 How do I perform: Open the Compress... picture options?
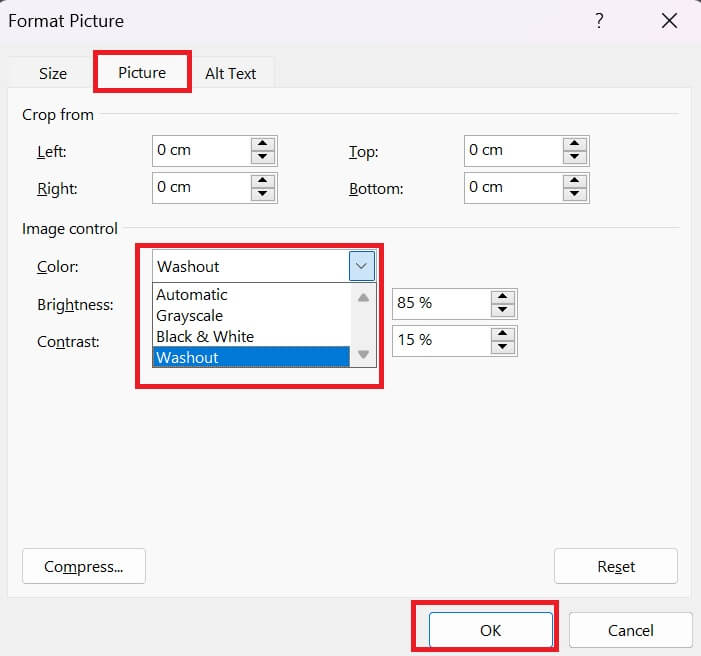[x=84, y=566]
